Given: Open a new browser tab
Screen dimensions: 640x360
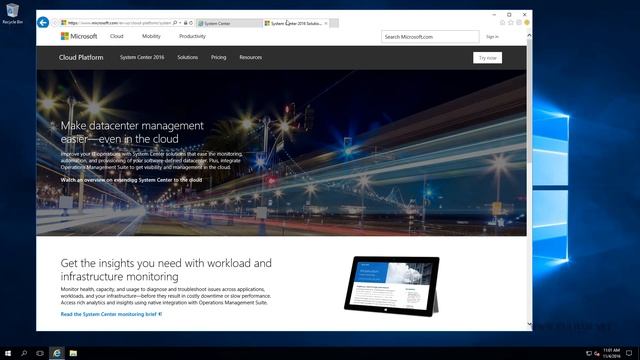Looking at the screenshot, I should pyautogui.click(x=334, y=23).
